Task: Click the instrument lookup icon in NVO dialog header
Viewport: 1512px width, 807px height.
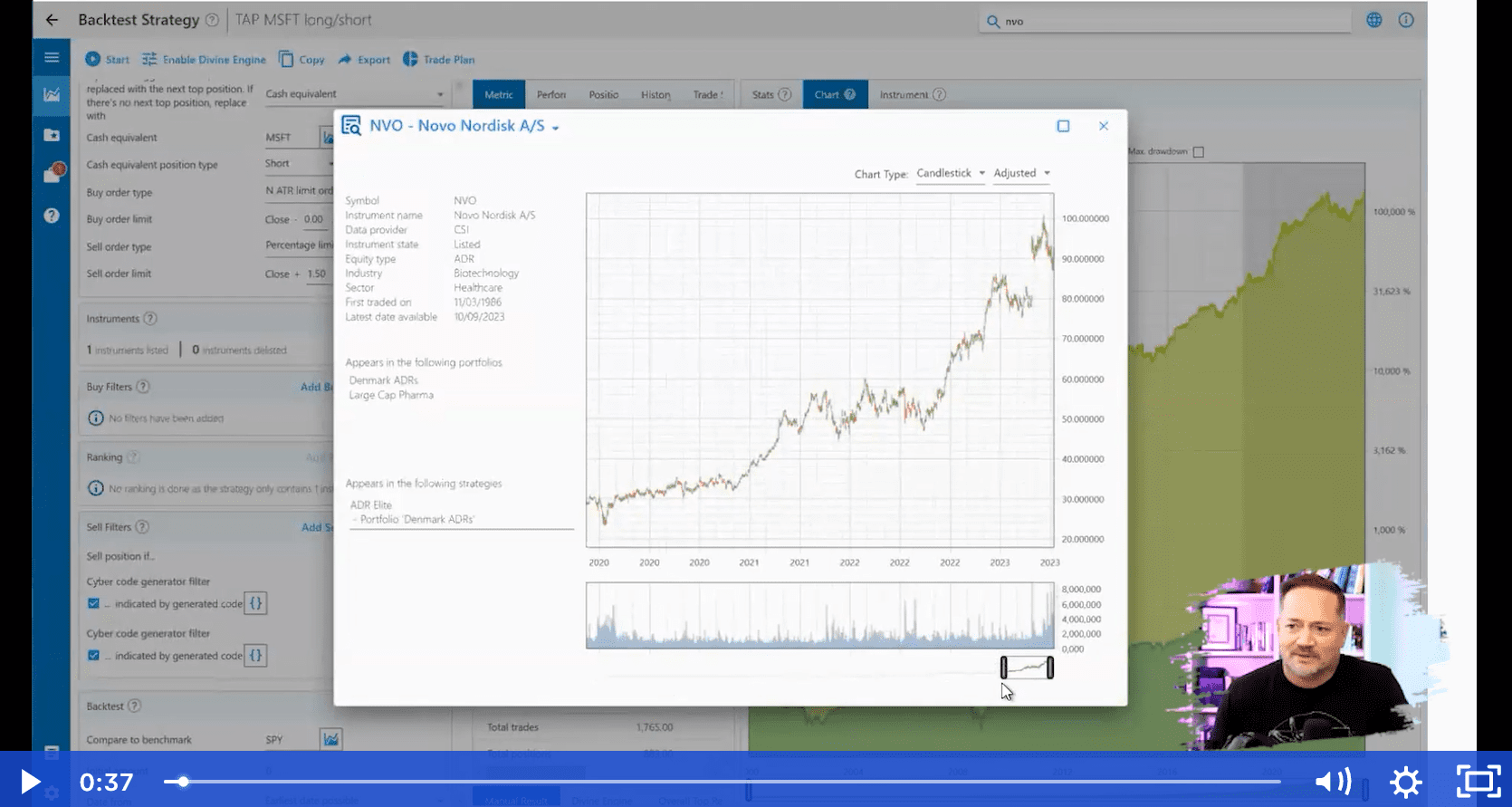Action: 351,126
